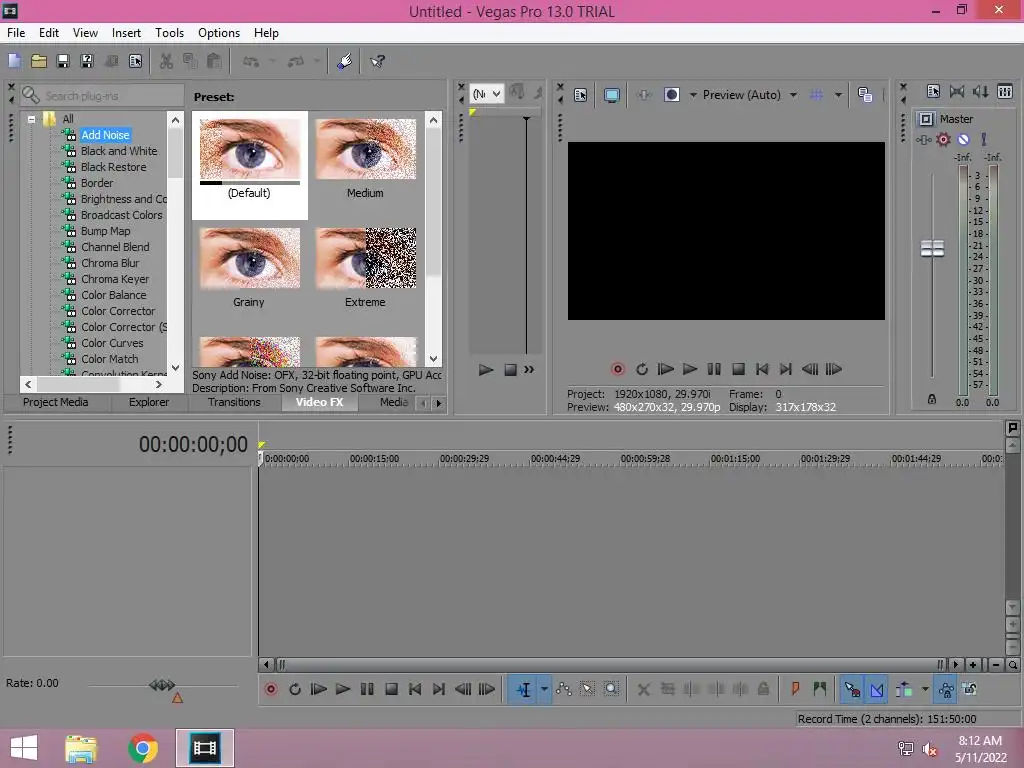Open the Tools menu
This screenshot has width=1024, height=768.
point(169,33)
